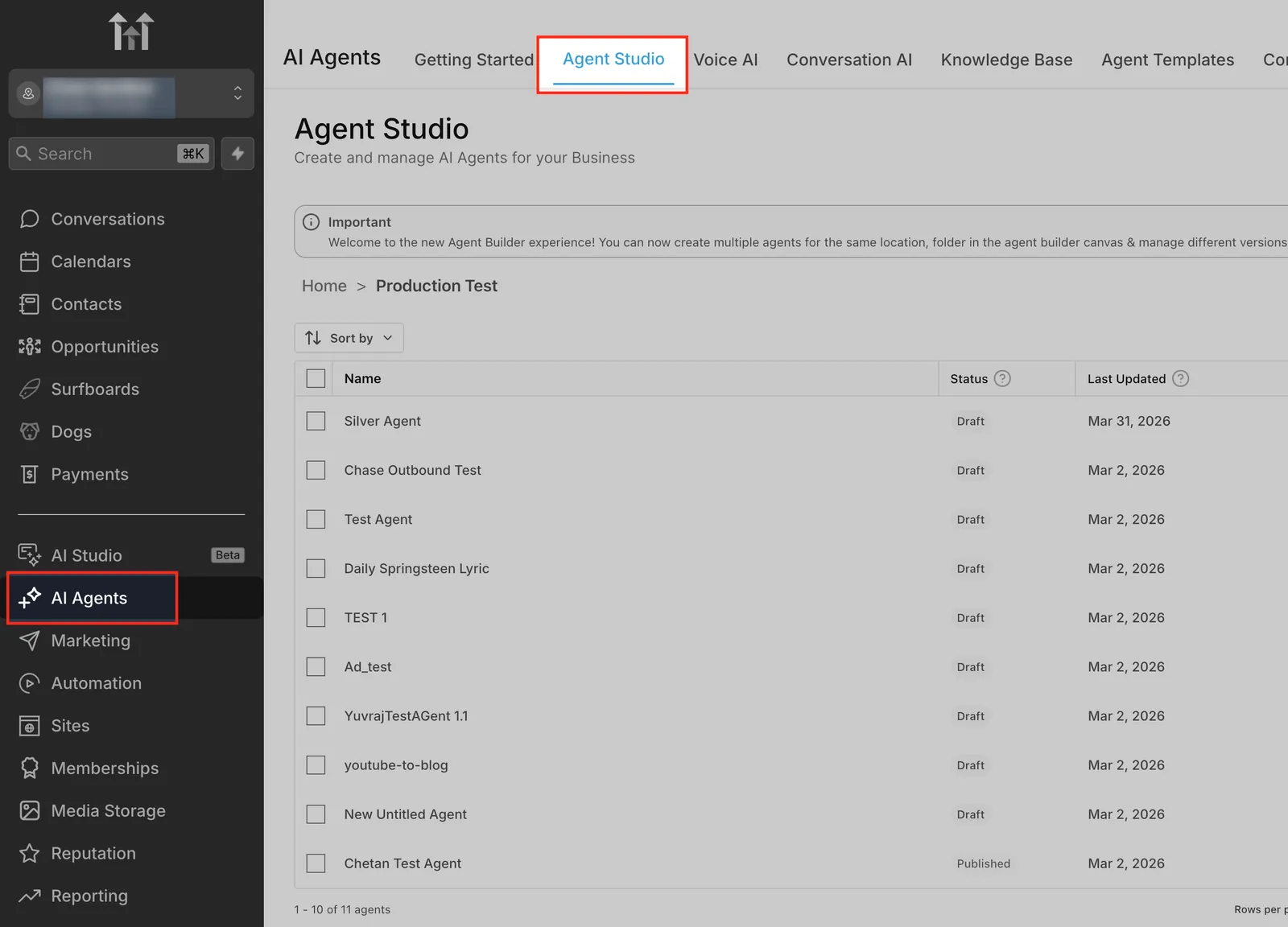Check the Daily Springsteen Lyric checkbox
Image resolution: width=1288 pixels, height=927 pixels.
[x=316, y=568]
